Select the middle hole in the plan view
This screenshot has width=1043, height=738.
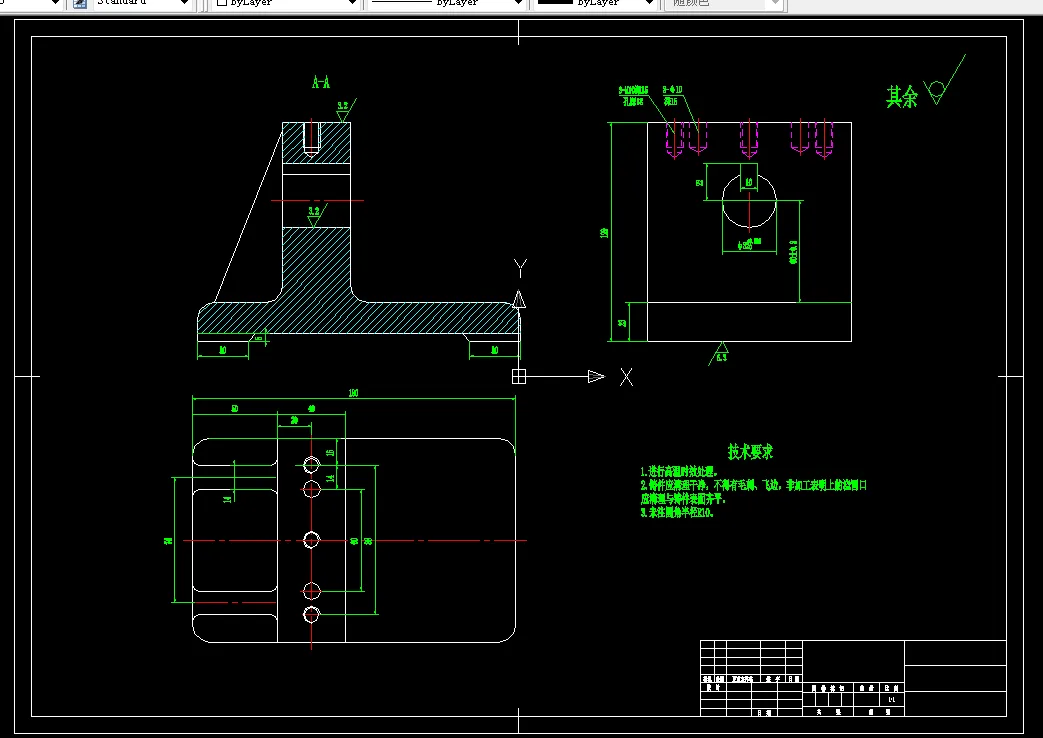click(x=311, y=540)
